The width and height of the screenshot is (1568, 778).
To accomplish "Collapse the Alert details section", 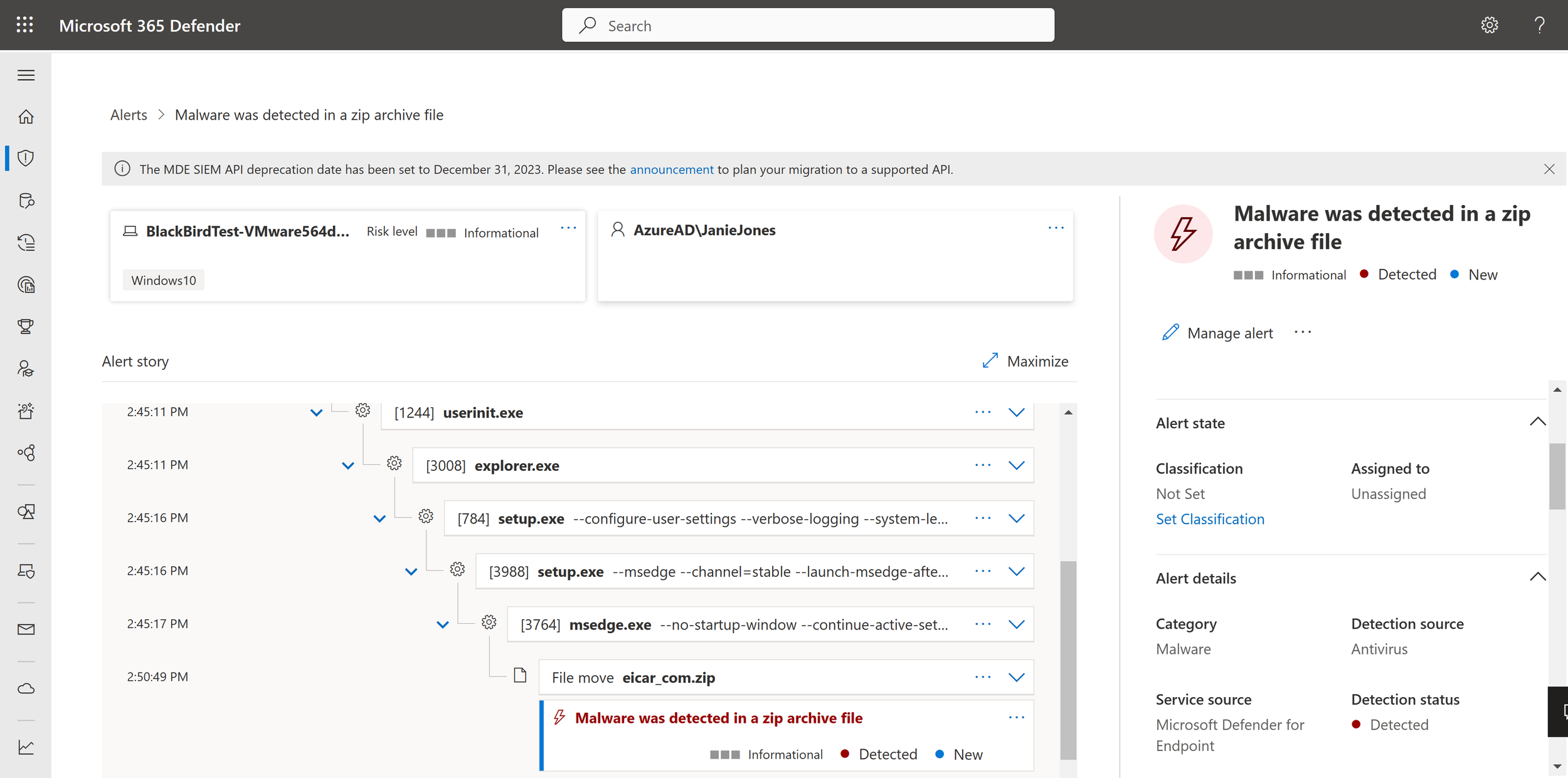I will [1537, 577].
